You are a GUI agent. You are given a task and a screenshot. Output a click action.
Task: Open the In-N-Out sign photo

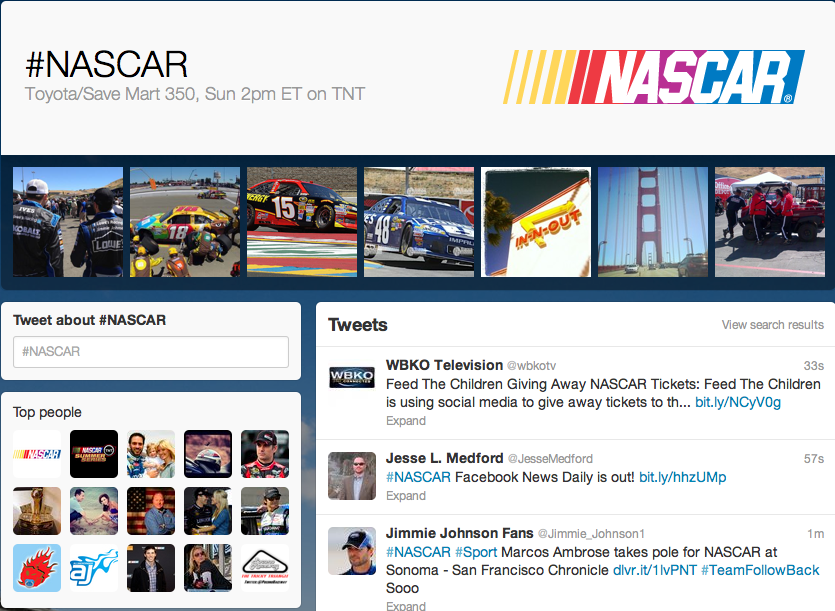click(x=536, y=222)
